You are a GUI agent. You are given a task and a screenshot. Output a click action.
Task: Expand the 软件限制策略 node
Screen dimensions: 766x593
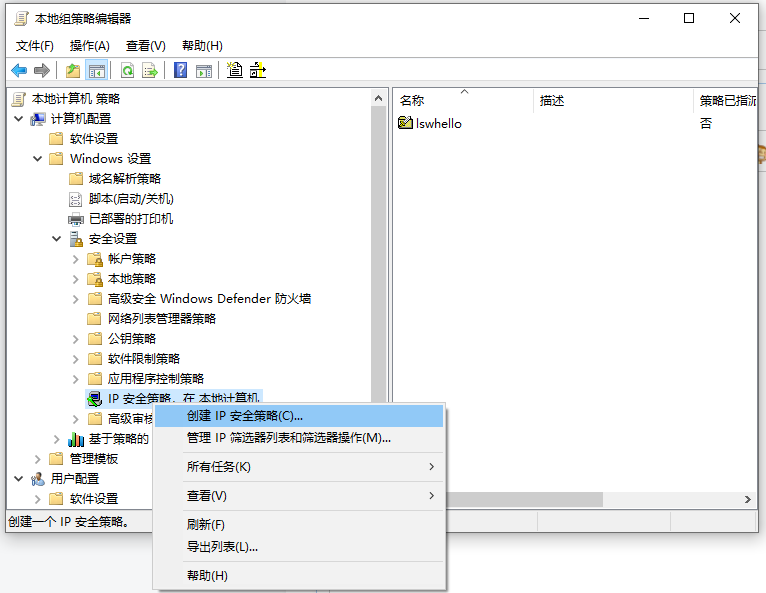pyautogui.click(x=76, y=359)
